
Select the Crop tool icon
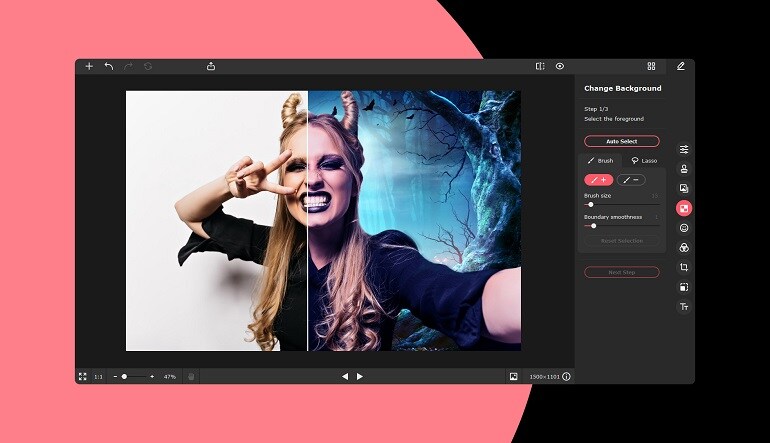coord(684,267)
